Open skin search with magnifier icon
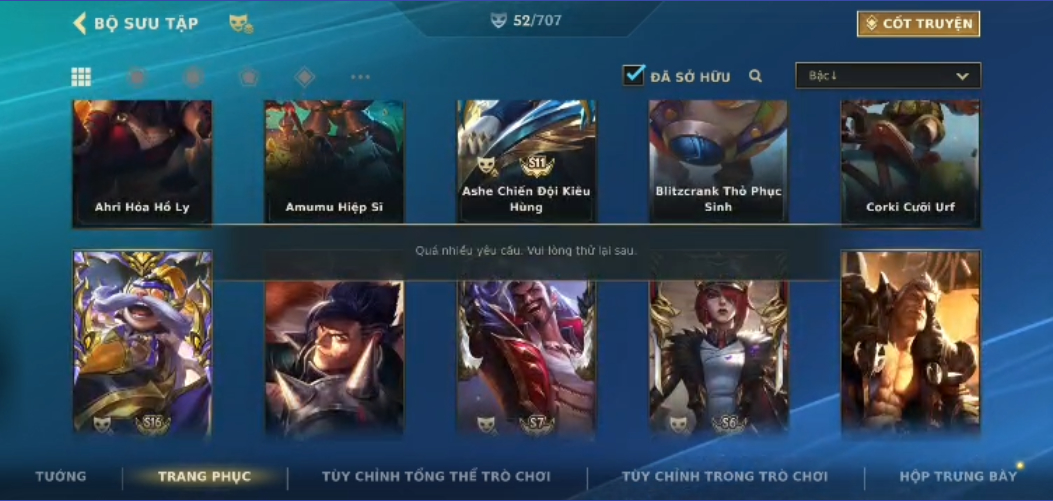Viewport: 1053px width, 501px height. [x=756, y=76]
